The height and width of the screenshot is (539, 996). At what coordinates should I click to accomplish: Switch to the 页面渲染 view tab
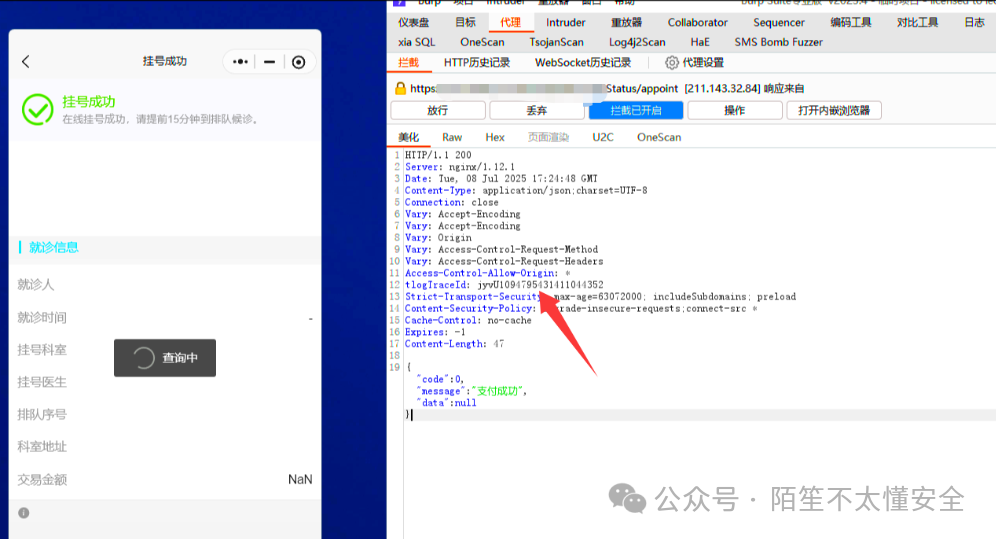(548, 137)
